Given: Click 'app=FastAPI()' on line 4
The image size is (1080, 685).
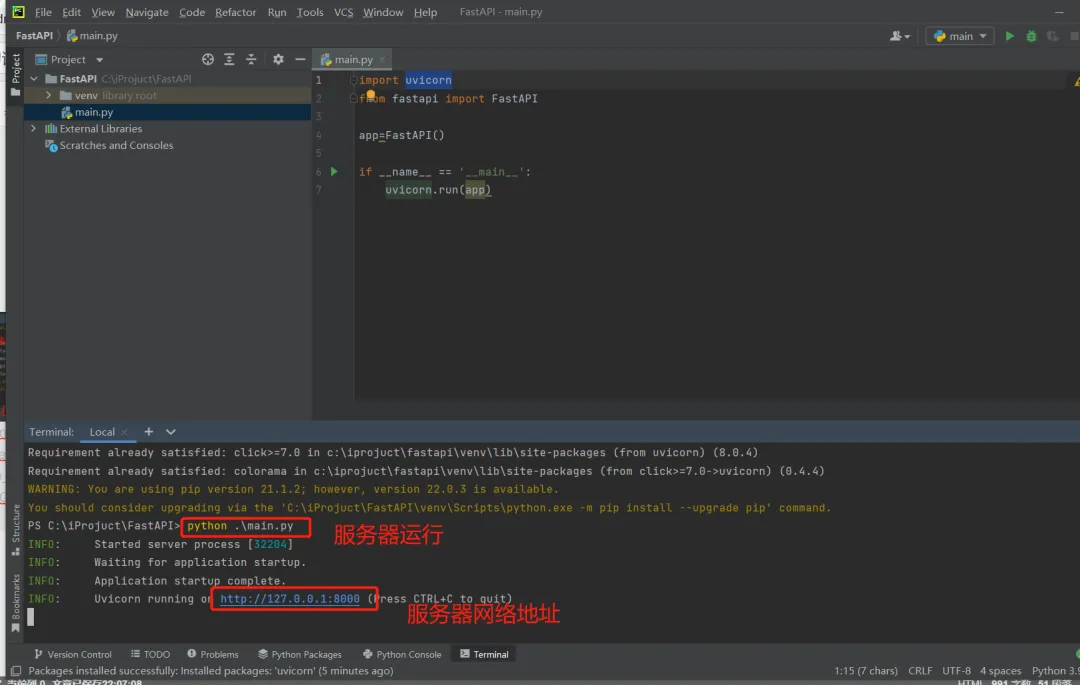Looking at the screenshot, I should click(402, 135).
